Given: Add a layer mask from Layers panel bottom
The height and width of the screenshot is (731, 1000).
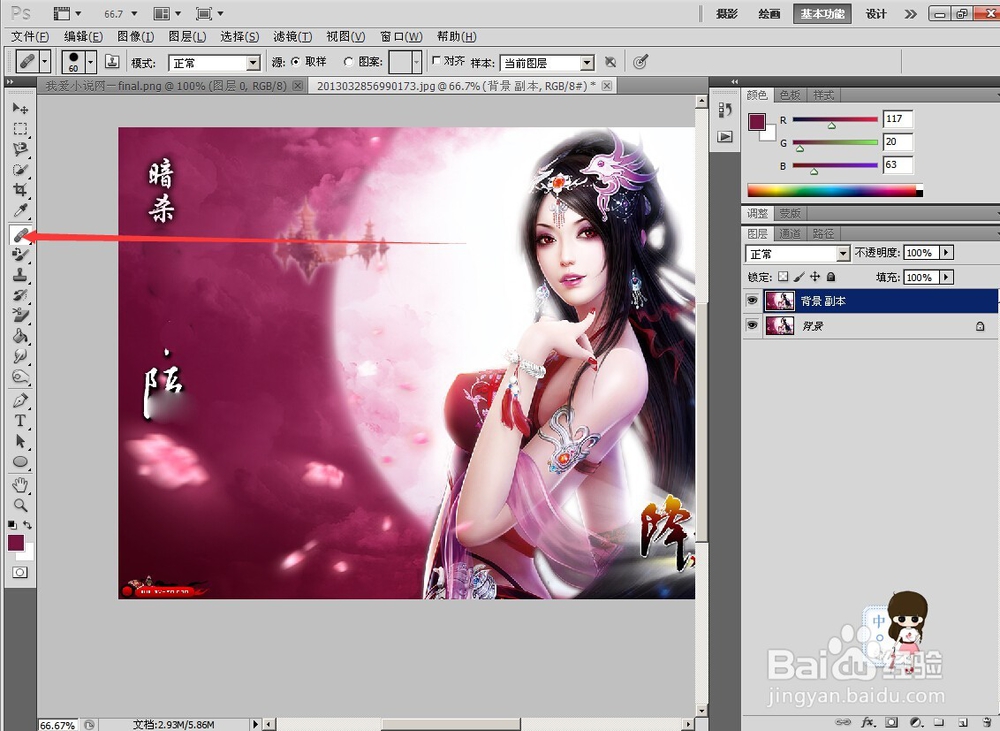Looking at the screenshot, I should pyautogui.click(x=892, y=723).
